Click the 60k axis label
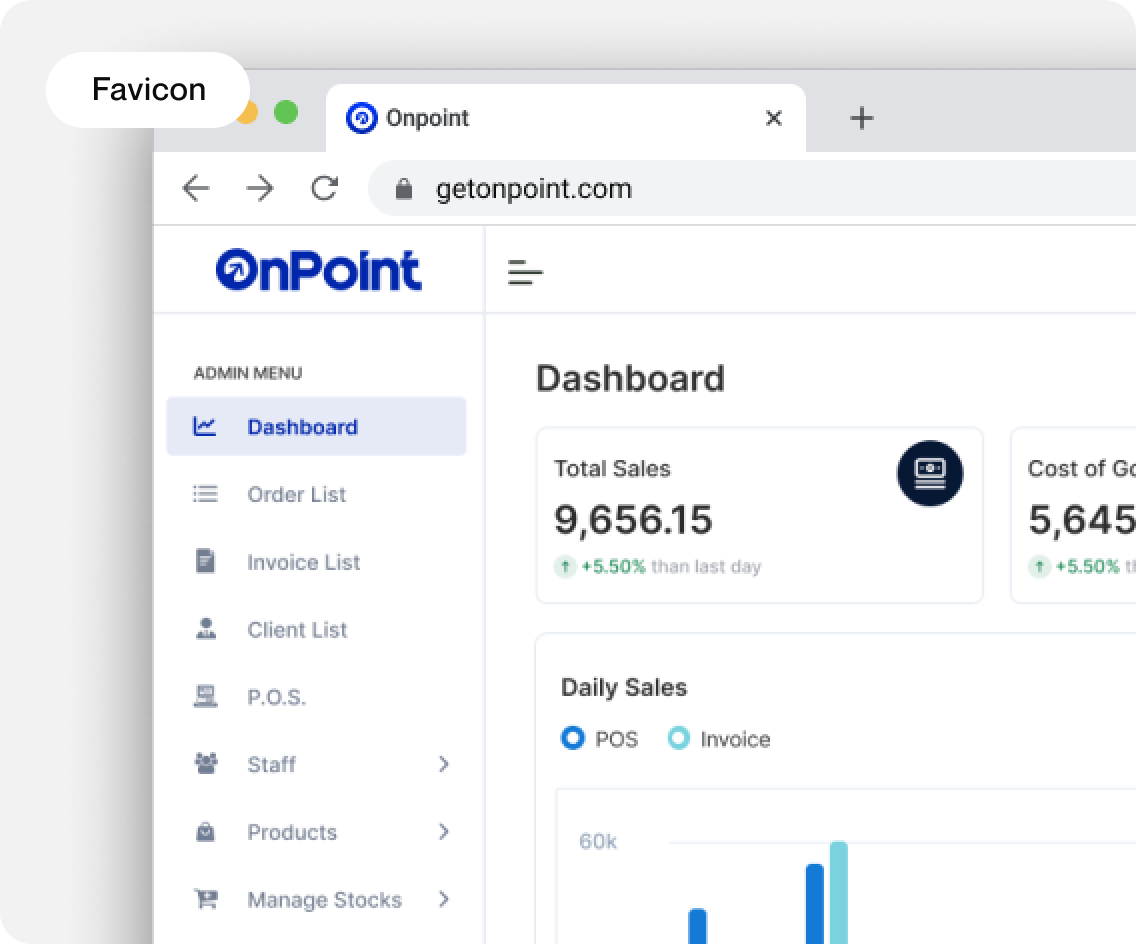This screenshot has width=1136, height=944. coord(598,841)
